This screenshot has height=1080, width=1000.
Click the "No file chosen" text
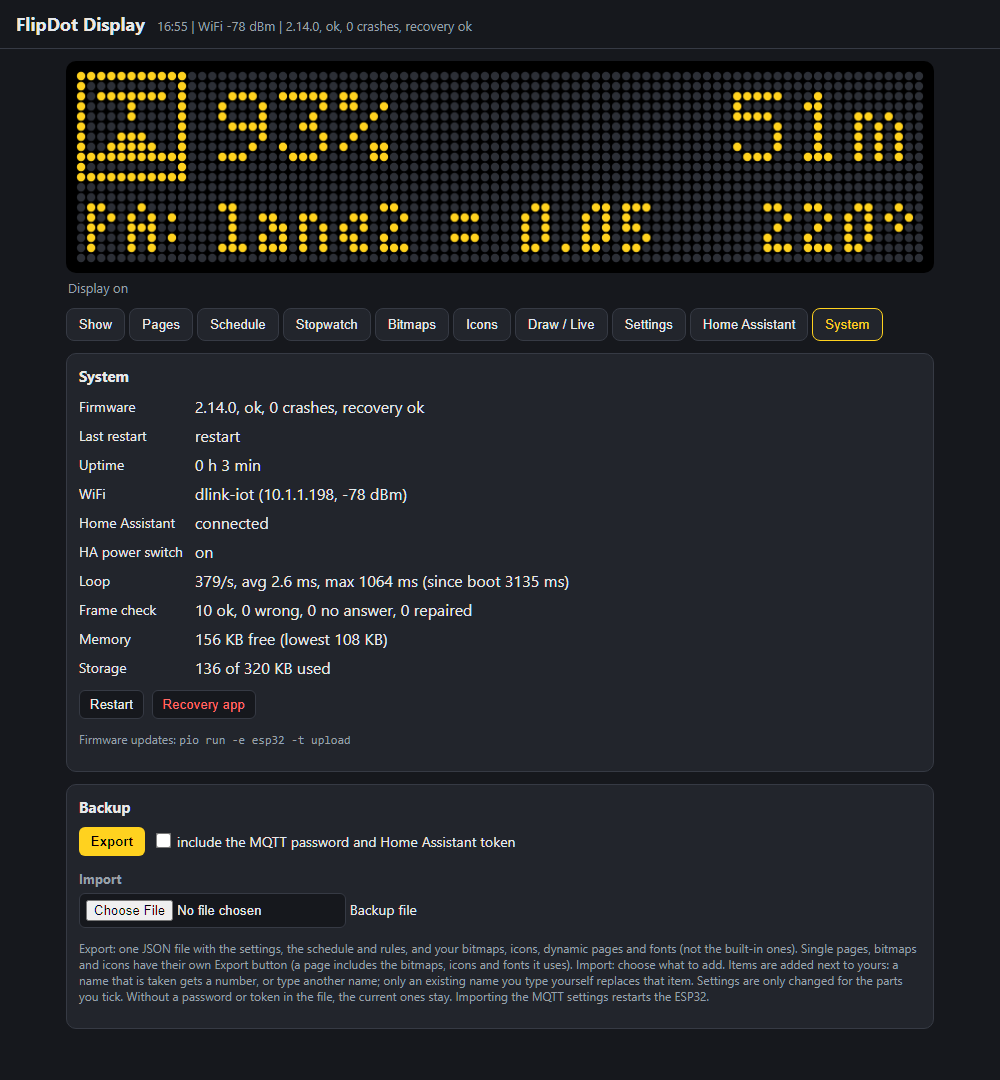coord(220,911)
